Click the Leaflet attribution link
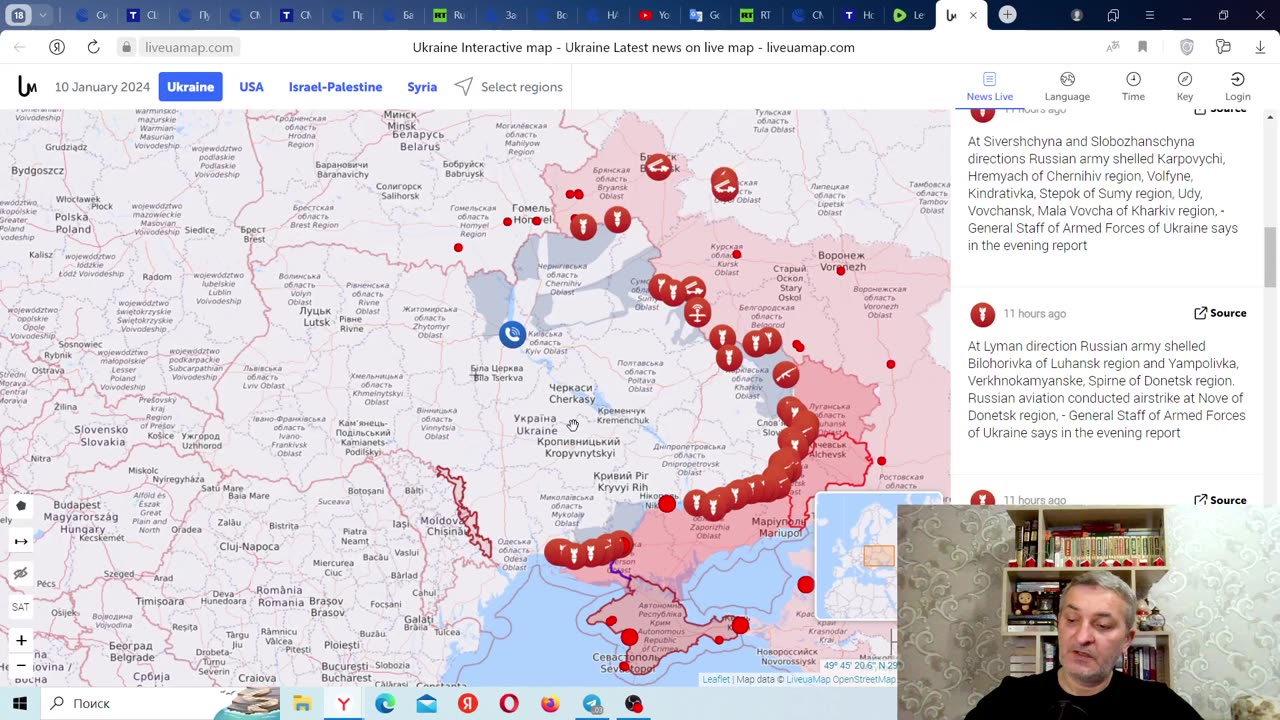The height and width of the screenshot is (720, 1280). 715,680
